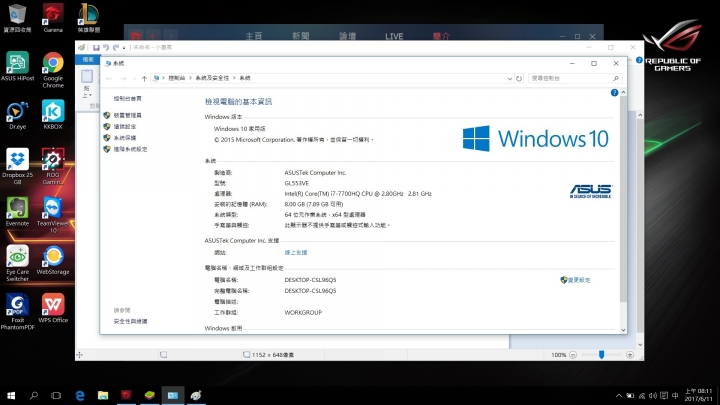This screenshot has height=405, width=720.
Task: Open the ASUS HiPost desktop shortcut
Action: 17,67
